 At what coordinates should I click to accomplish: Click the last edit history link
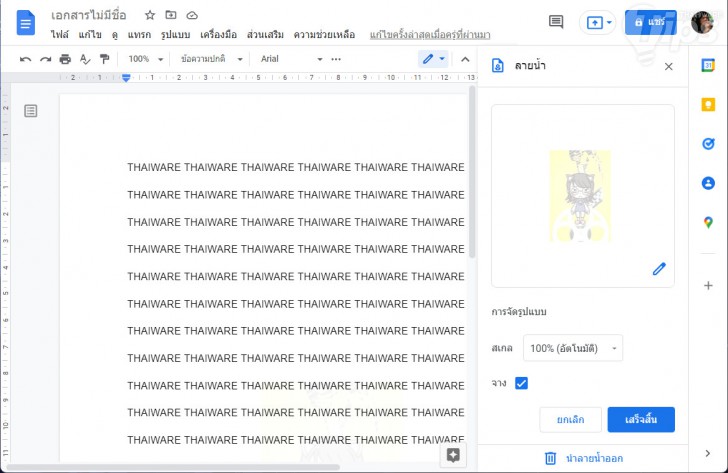click(430, 35)
